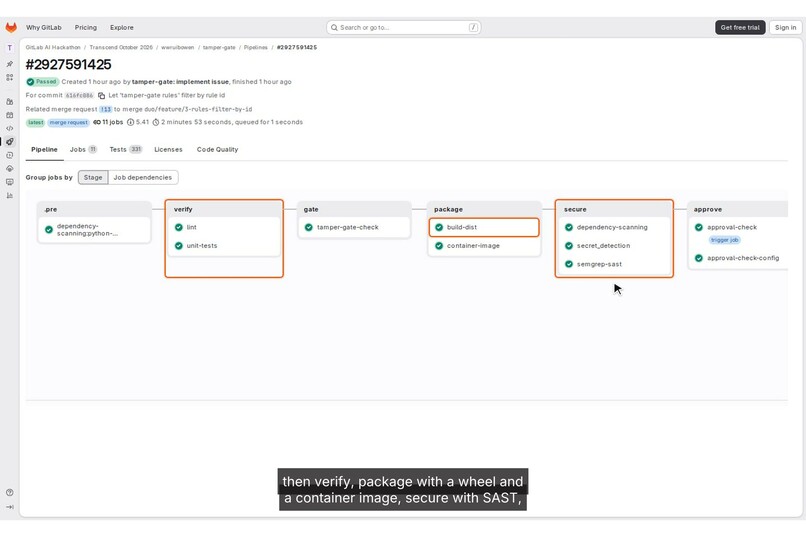The width and height of the screenshot is (806, 537).
Task: Click the GitLab fox logo
Action: pyautogui.click(x=11, y=27)
